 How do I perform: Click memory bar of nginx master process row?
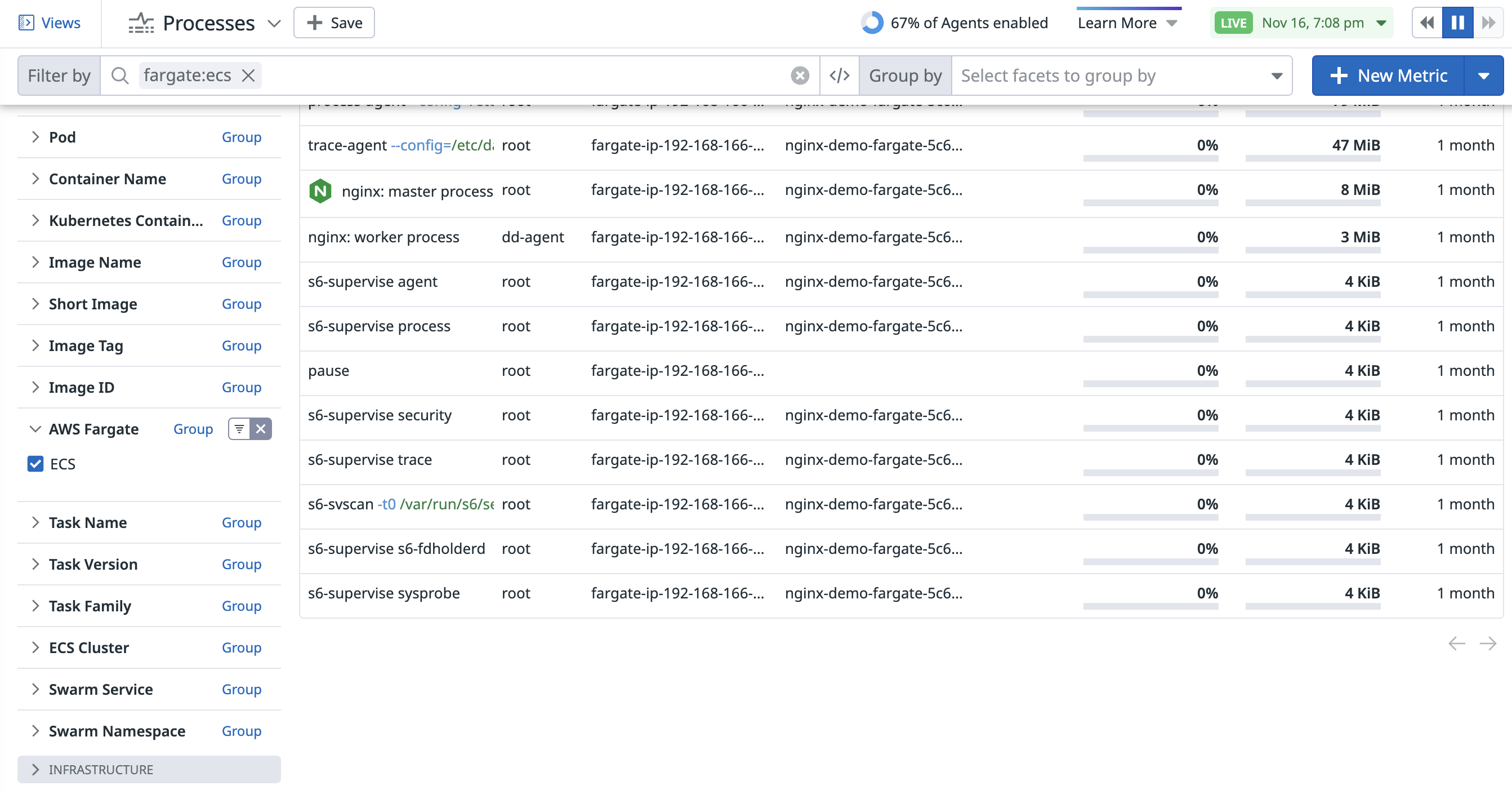(1313, 203)
